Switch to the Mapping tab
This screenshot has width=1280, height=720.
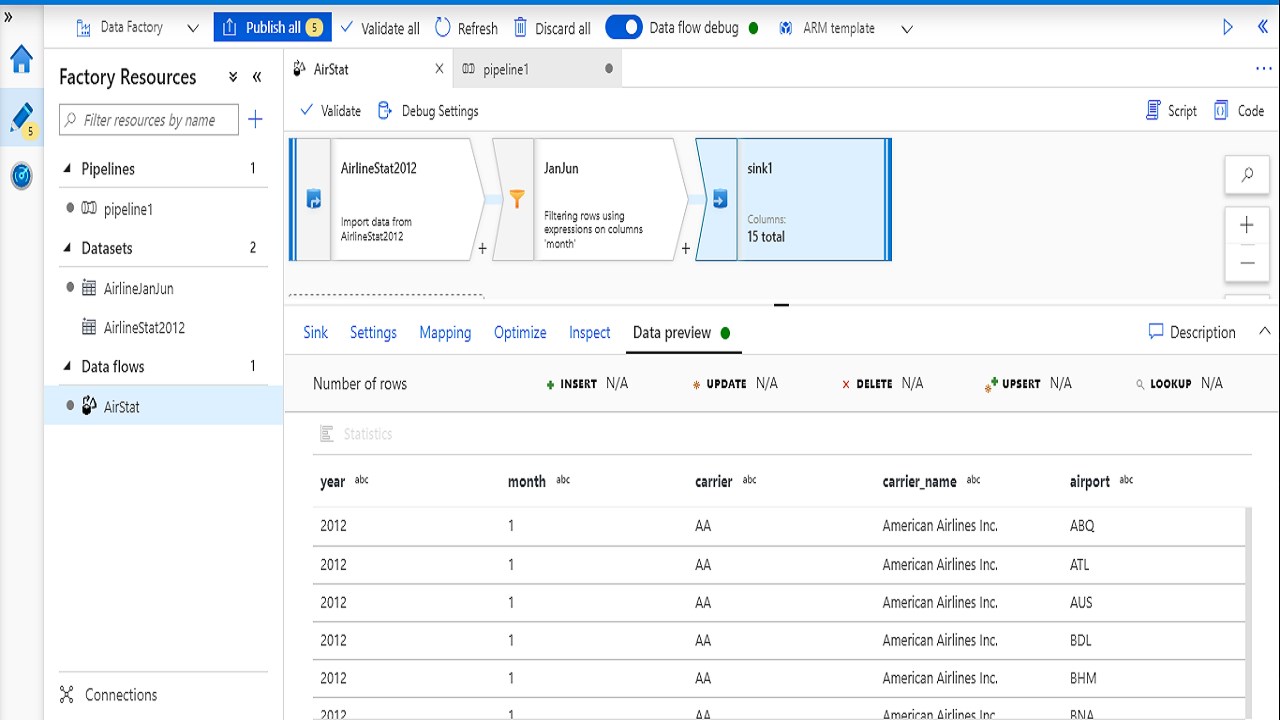coord(445,333)
